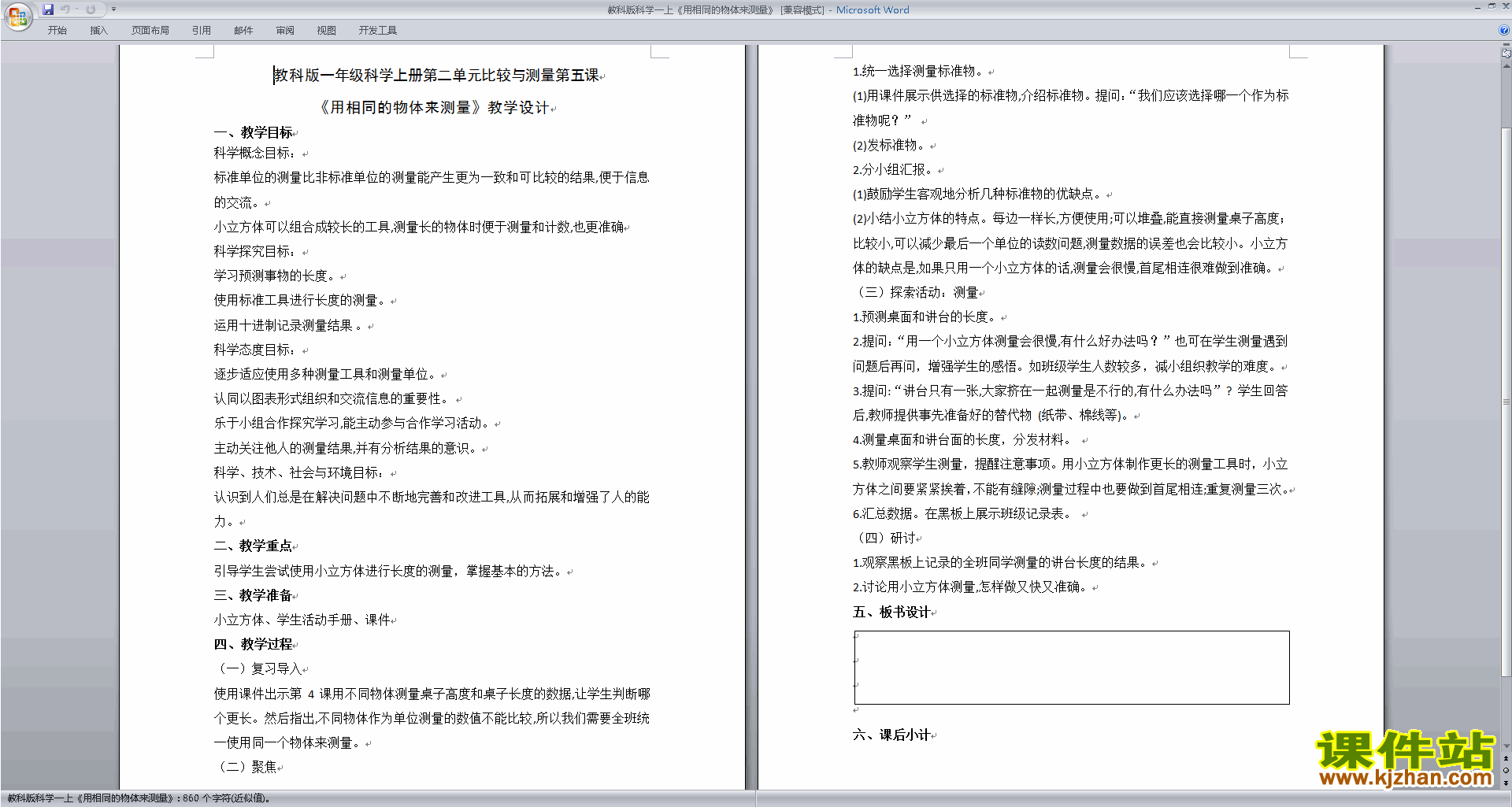Click the line （四）研讨
Image resolution: width=1512 pixels, height=807 pixels.
[x=884, y=538]
